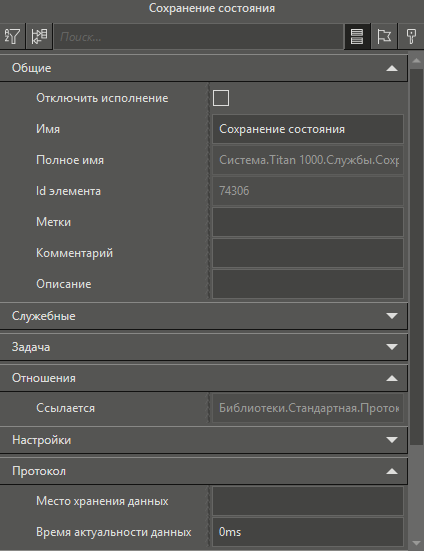Viewport: 424px width, 551px height.
Task: Edit the Имя field value
Action: (x=308, y=129)
